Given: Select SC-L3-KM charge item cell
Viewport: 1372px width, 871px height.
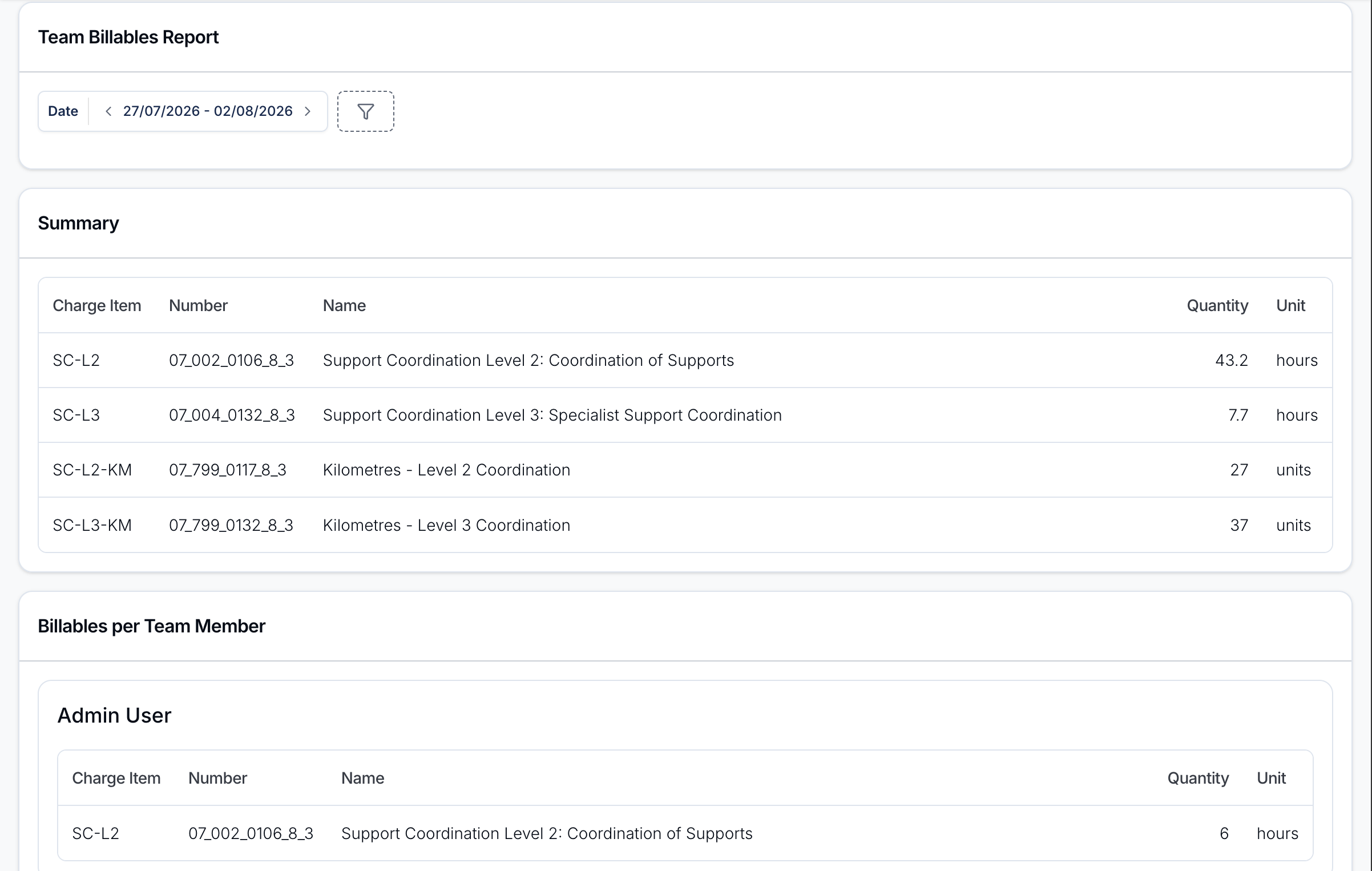Looking at the screenshot, I should pos(92,525).
